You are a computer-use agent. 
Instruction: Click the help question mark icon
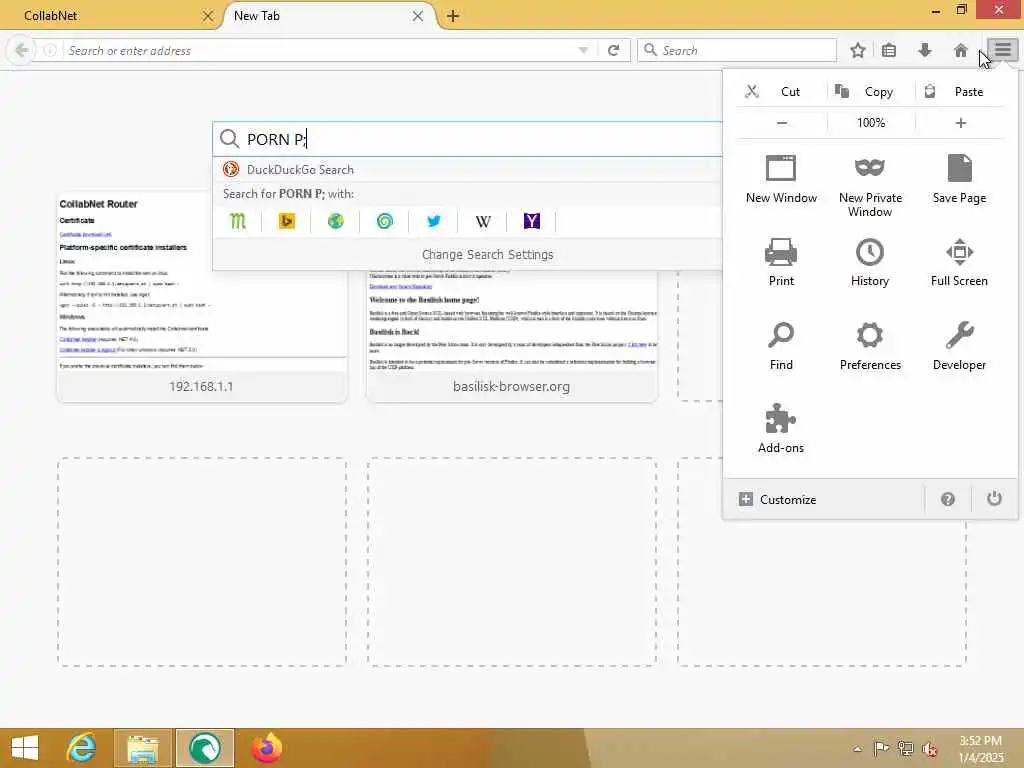(948, 499)
